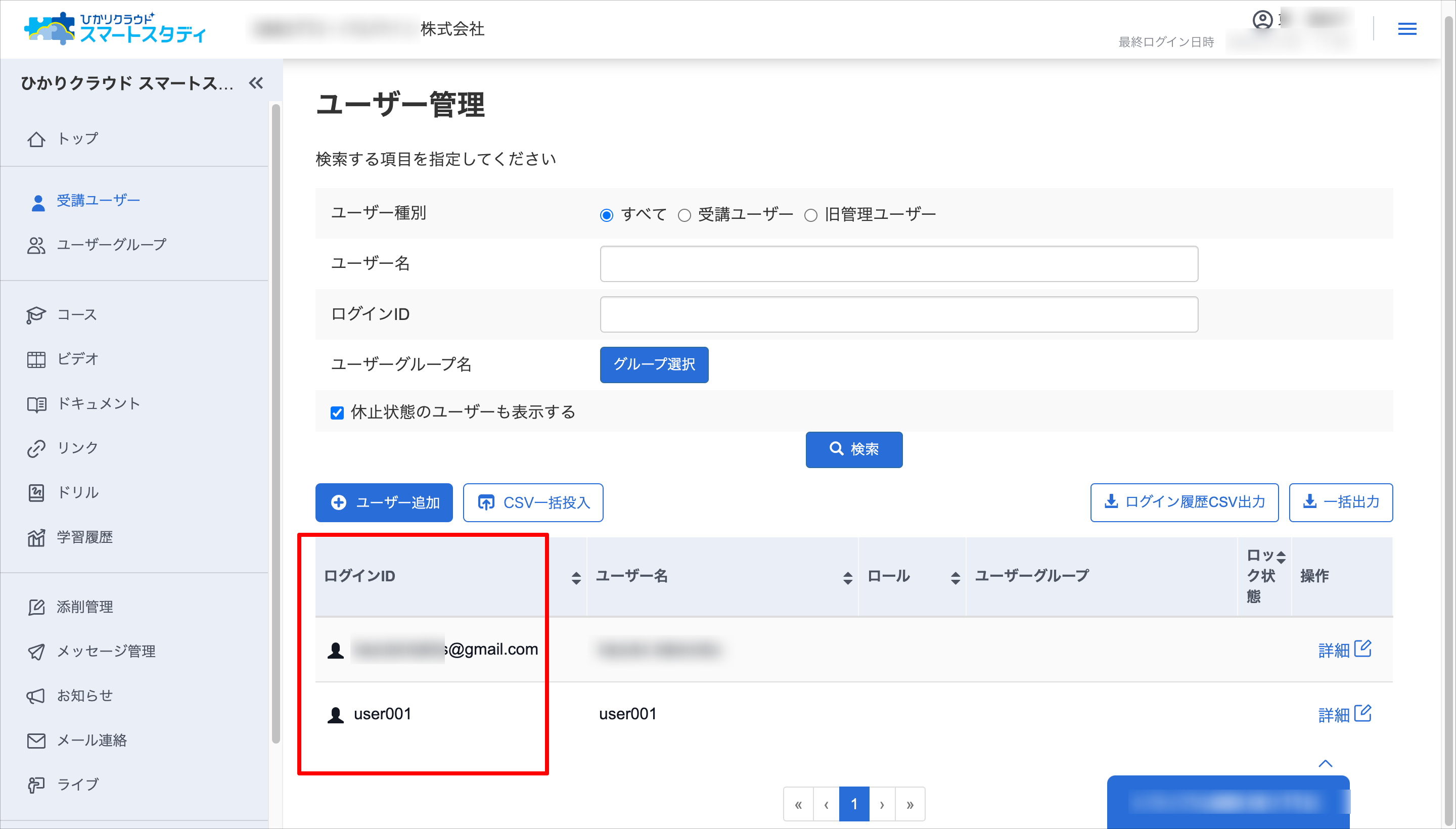The height and width of the screenshot is (829, 1456).
Task: Click the 一括出力 button
Action: [1340, 502]
